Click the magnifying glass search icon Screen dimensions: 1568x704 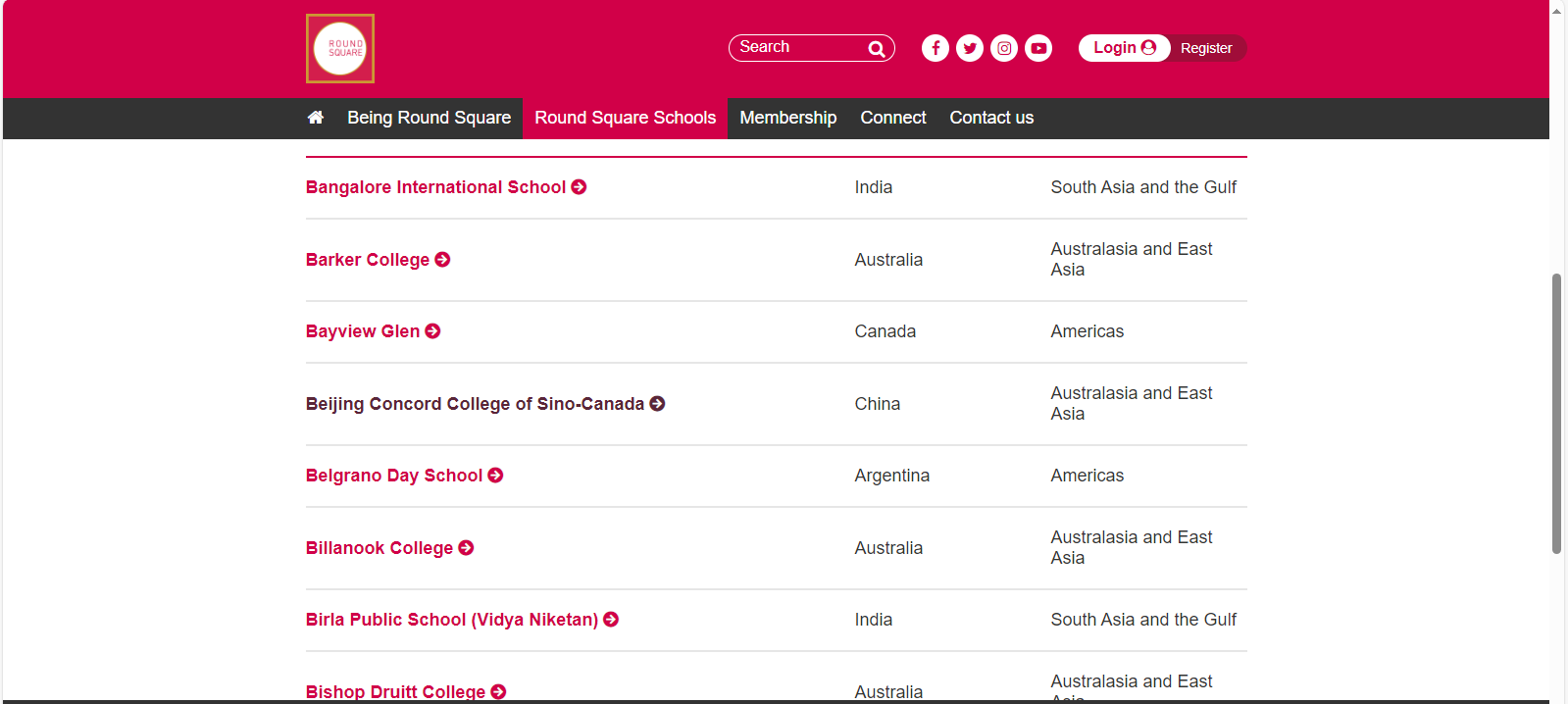(876, 49)
